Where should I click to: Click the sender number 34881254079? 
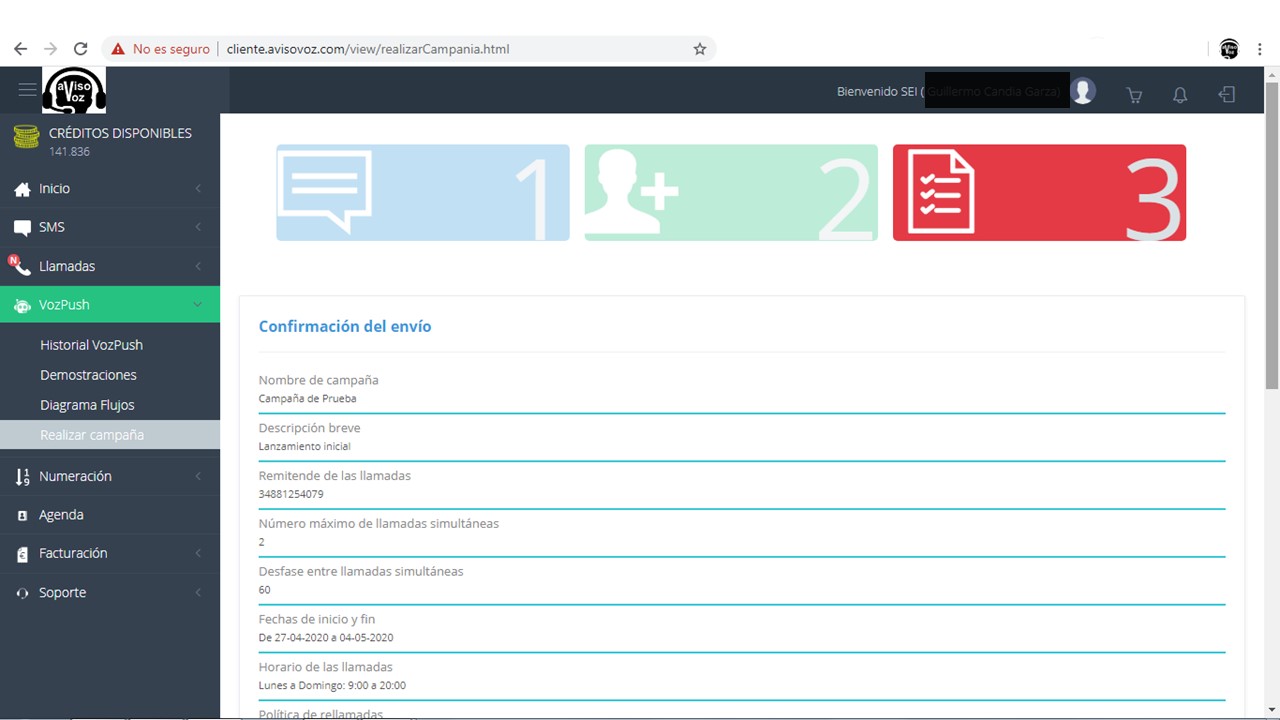point(291,494)
